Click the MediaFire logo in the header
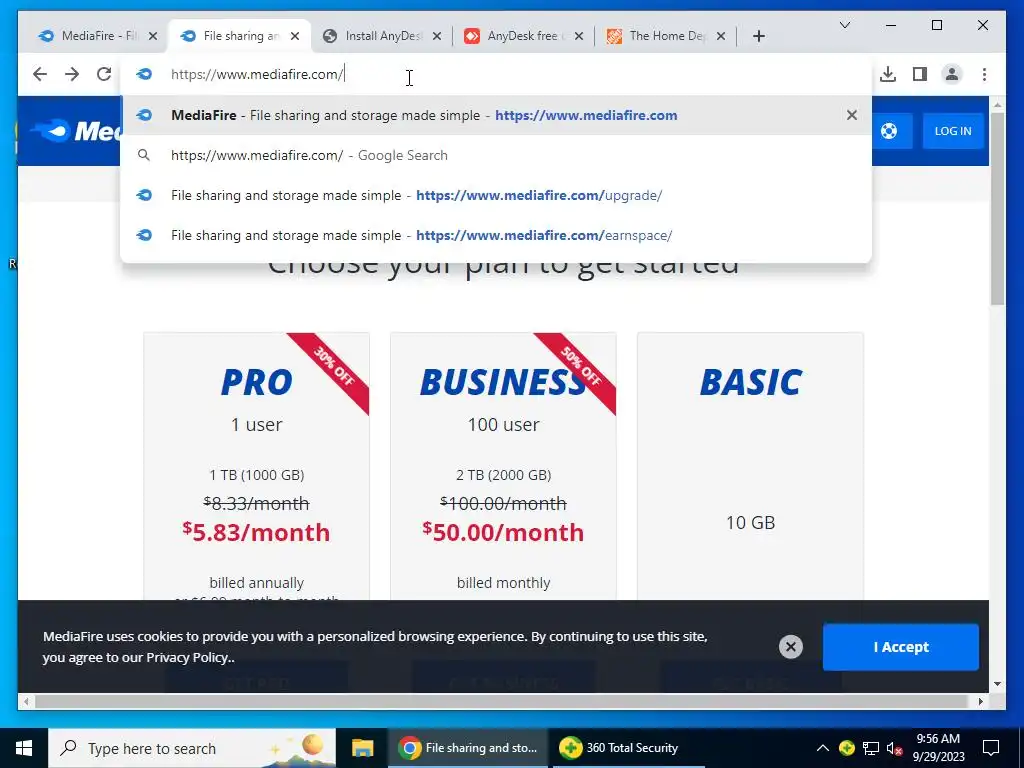Image resolution: width=1024 pixels, height=768 pixels. (77, 131)
